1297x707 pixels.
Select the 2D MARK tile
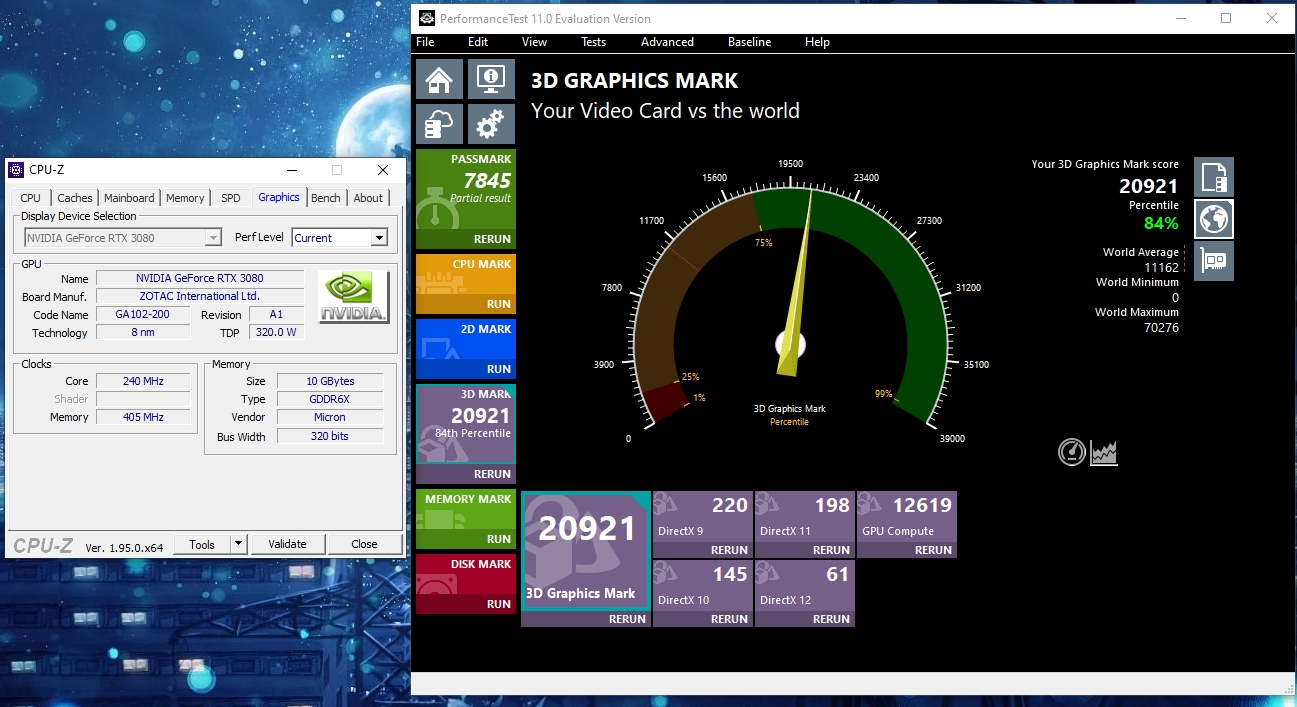tap(465, 341)
